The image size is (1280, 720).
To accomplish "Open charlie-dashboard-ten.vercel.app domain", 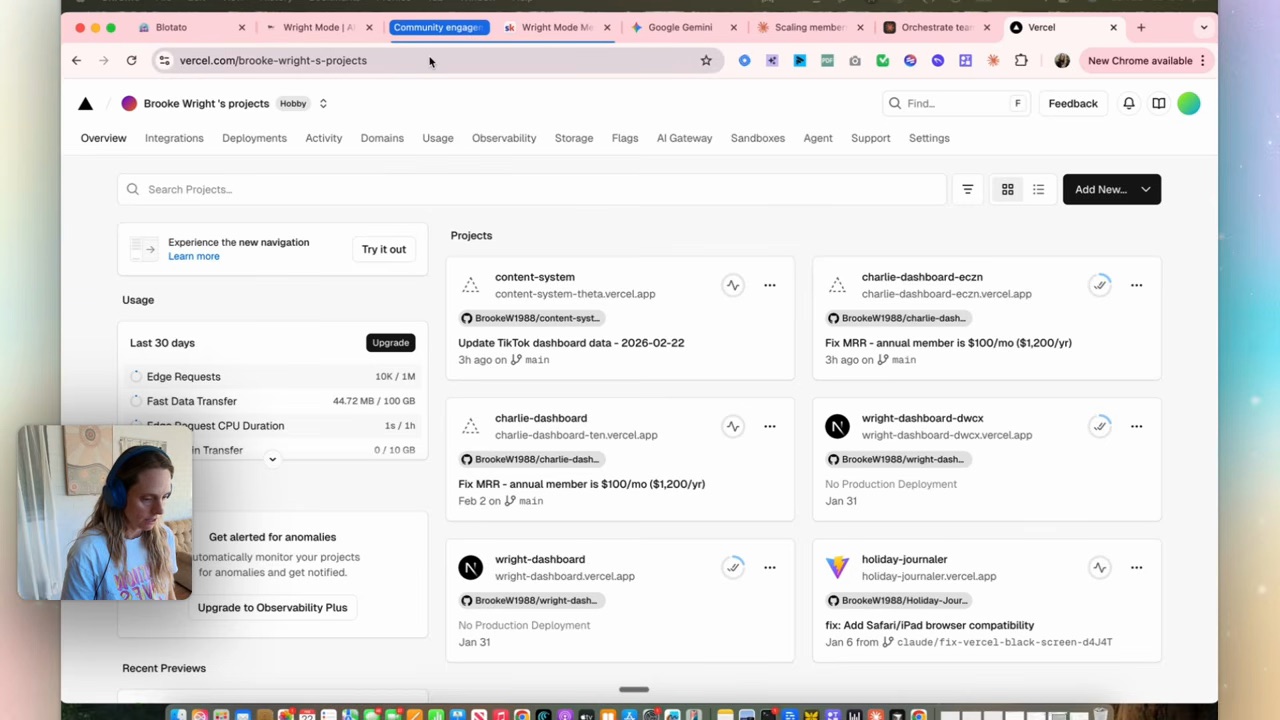I will coord(576,435).
